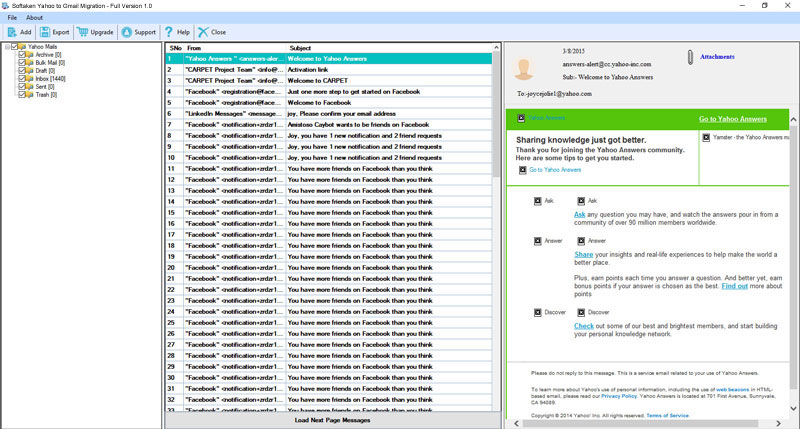Screen dimensions: 800x429
Task: Select Just one more step Facebook message
Action: [x=329, y=92]
